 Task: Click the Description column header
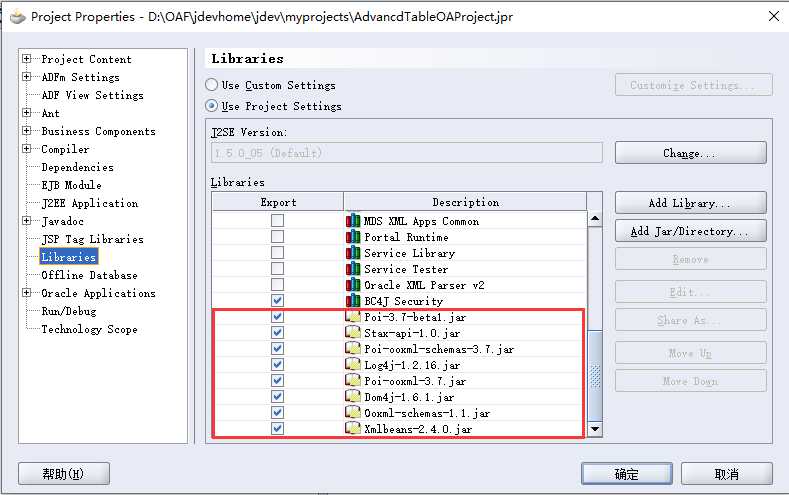(x=465, y=202)
